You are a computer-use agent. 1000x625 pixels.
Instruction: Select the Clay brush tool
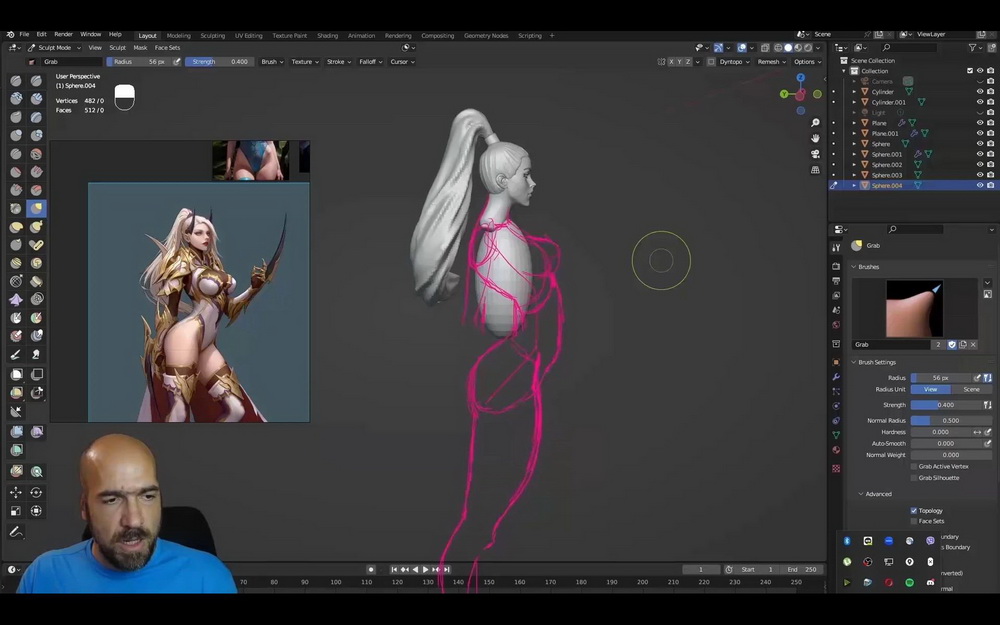(16, 99)
